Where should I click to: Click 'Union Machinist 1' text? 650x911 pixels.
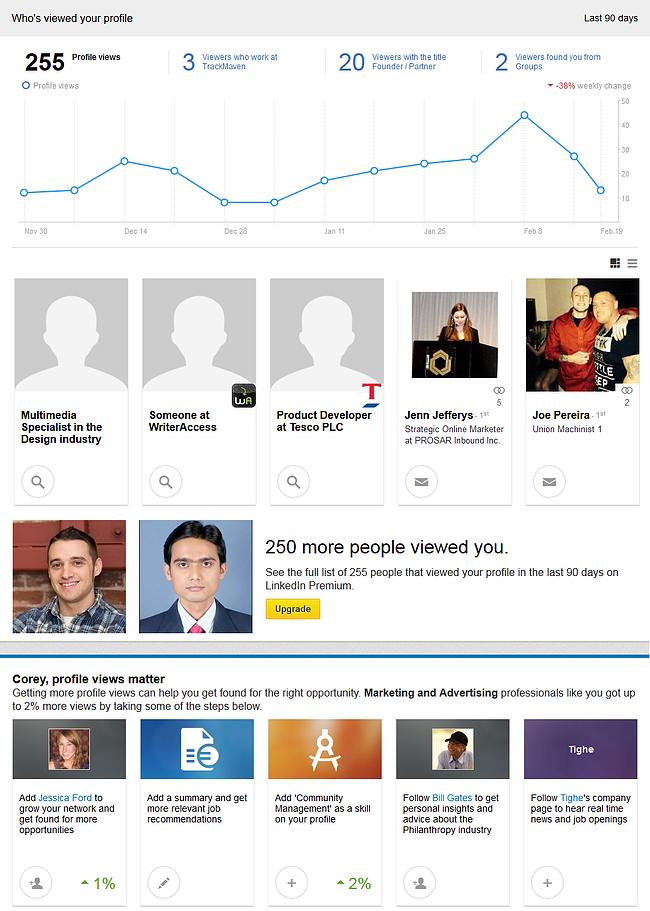pos(567,429)
